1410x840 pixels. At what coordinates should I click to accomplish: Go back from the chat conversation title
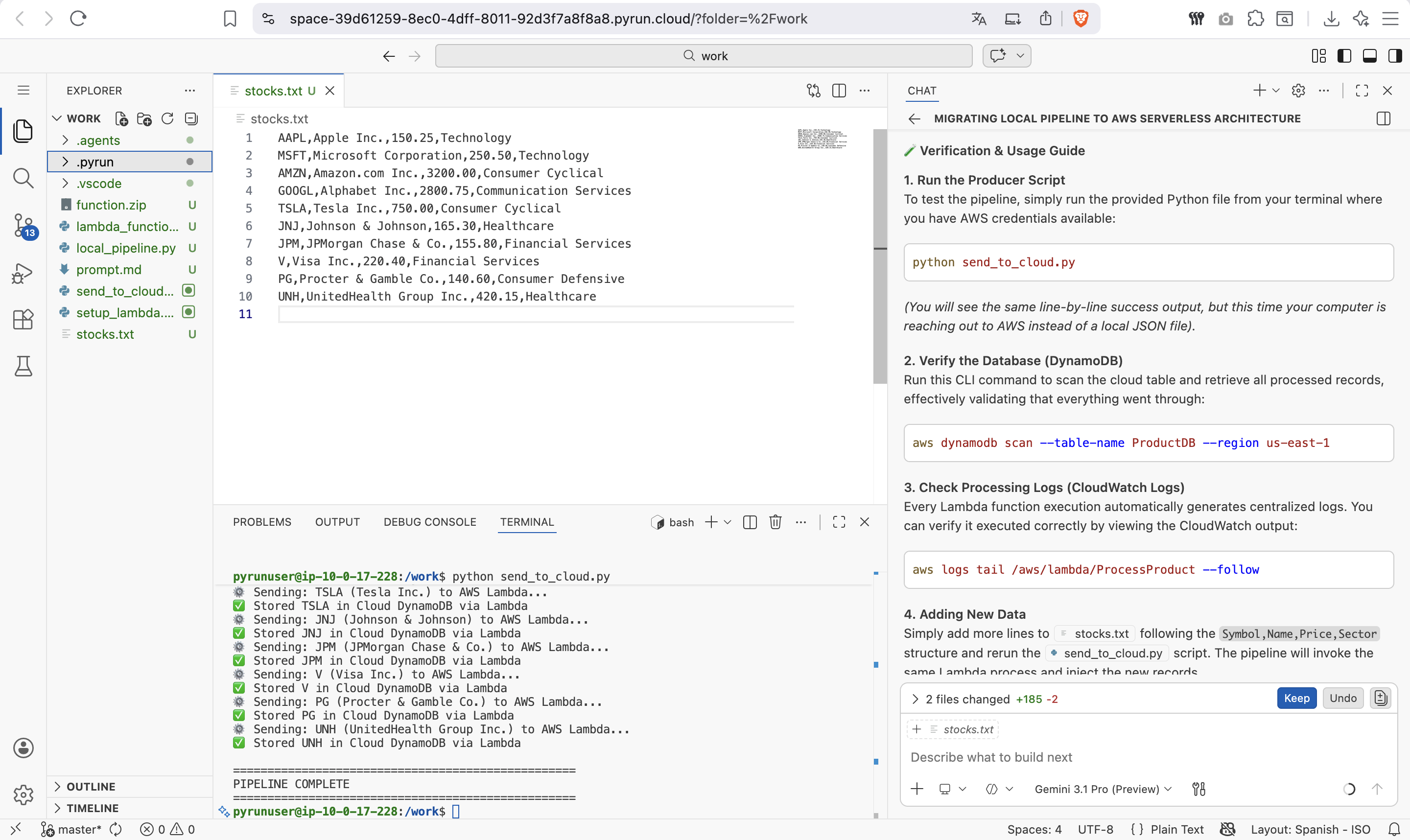click(914, 119)
